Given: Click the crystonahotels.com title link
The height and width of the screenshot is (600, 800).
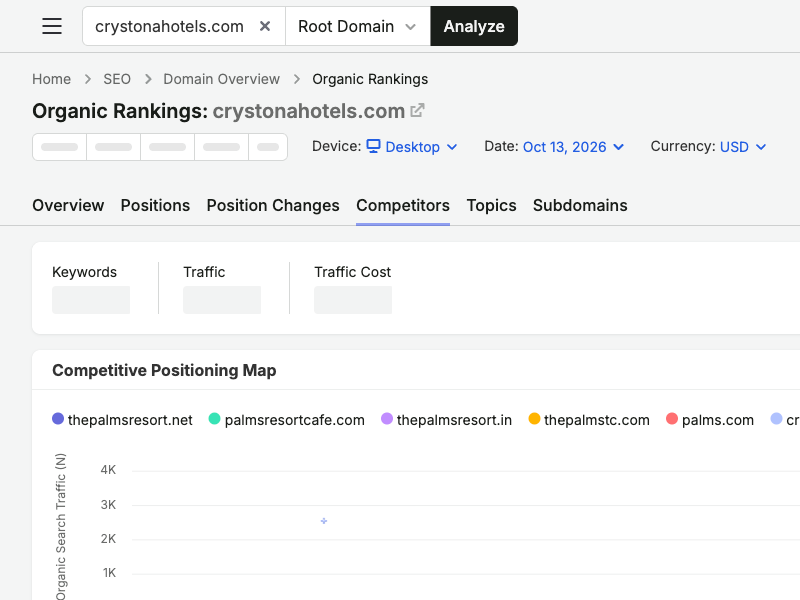Looking at the screenshot, I should point(309,111).
